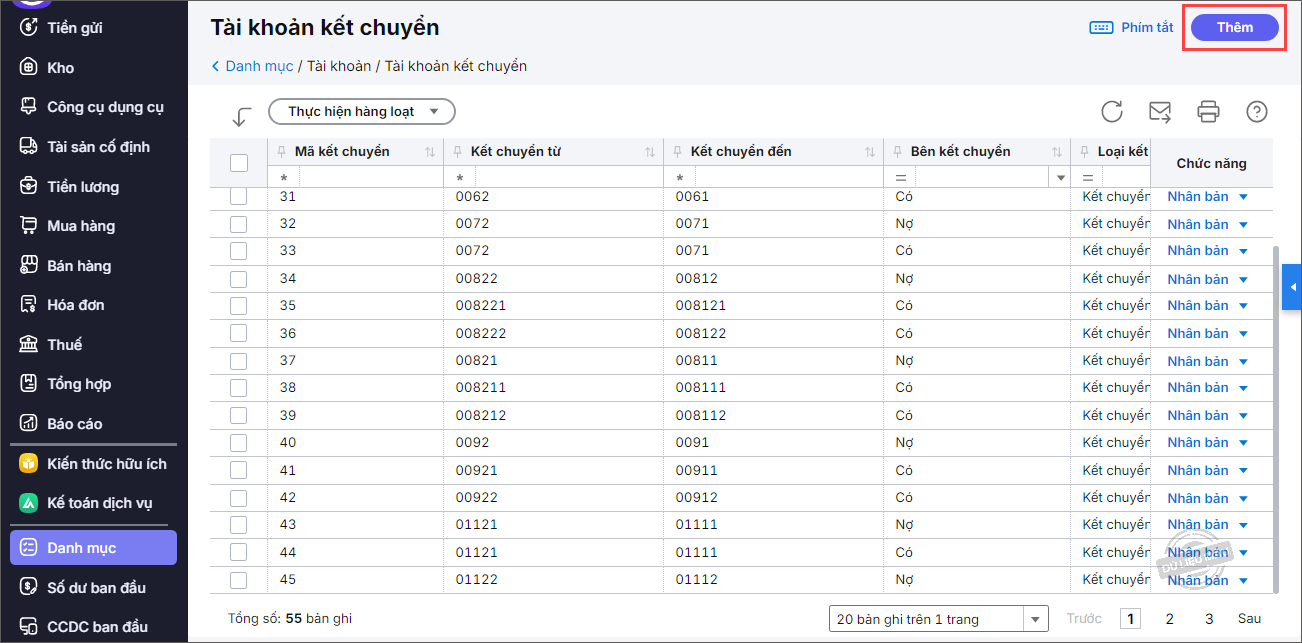Viewport: 1302px width, 643px height.
Task: Open the CCDC ban đầu icon
Action: pyautogui.click(x=29, y=627)
